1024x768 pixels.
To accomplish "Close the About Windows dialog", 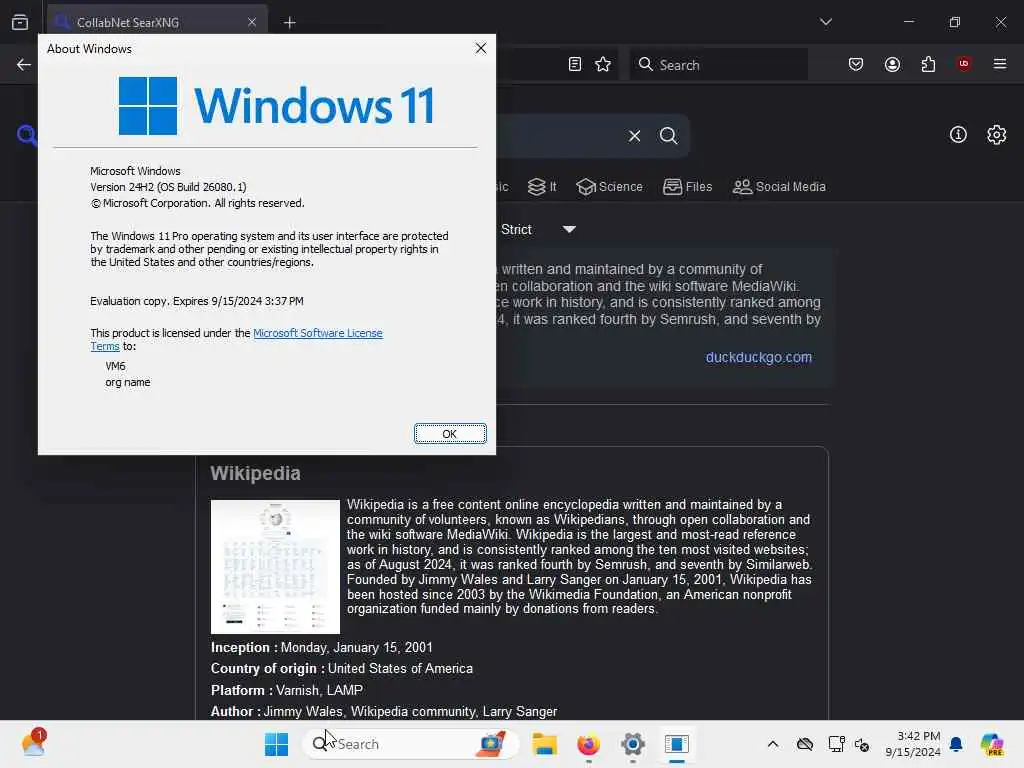I will click(481, 48).
